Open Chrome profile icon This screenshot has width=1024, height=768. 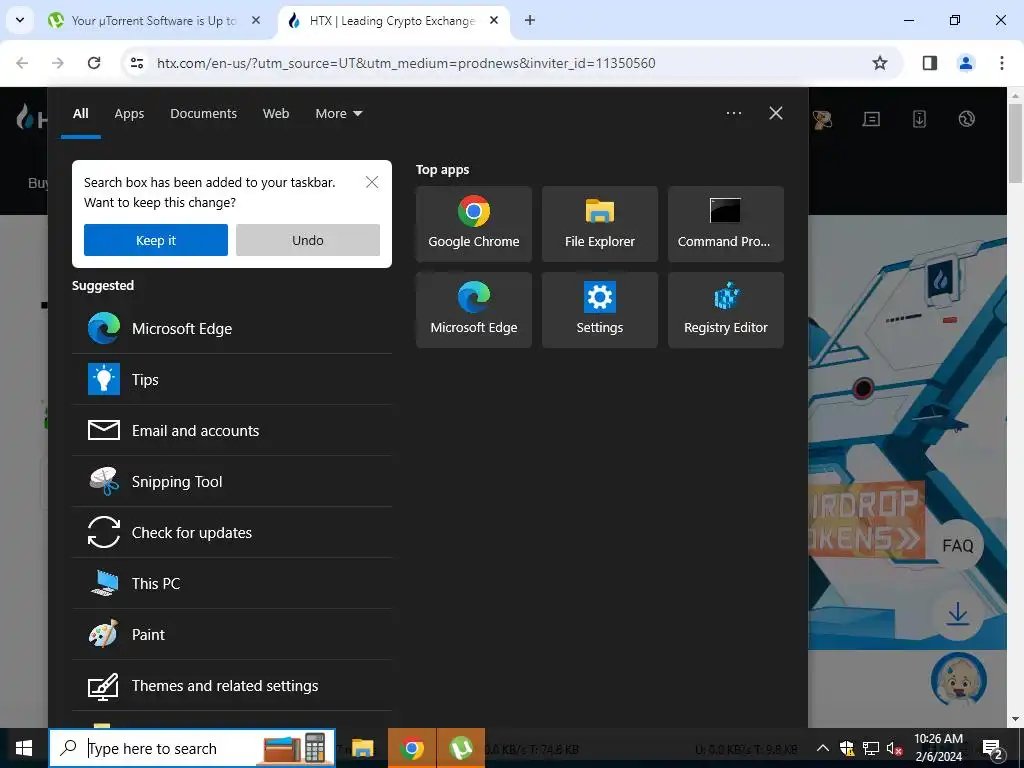[965, 63]
